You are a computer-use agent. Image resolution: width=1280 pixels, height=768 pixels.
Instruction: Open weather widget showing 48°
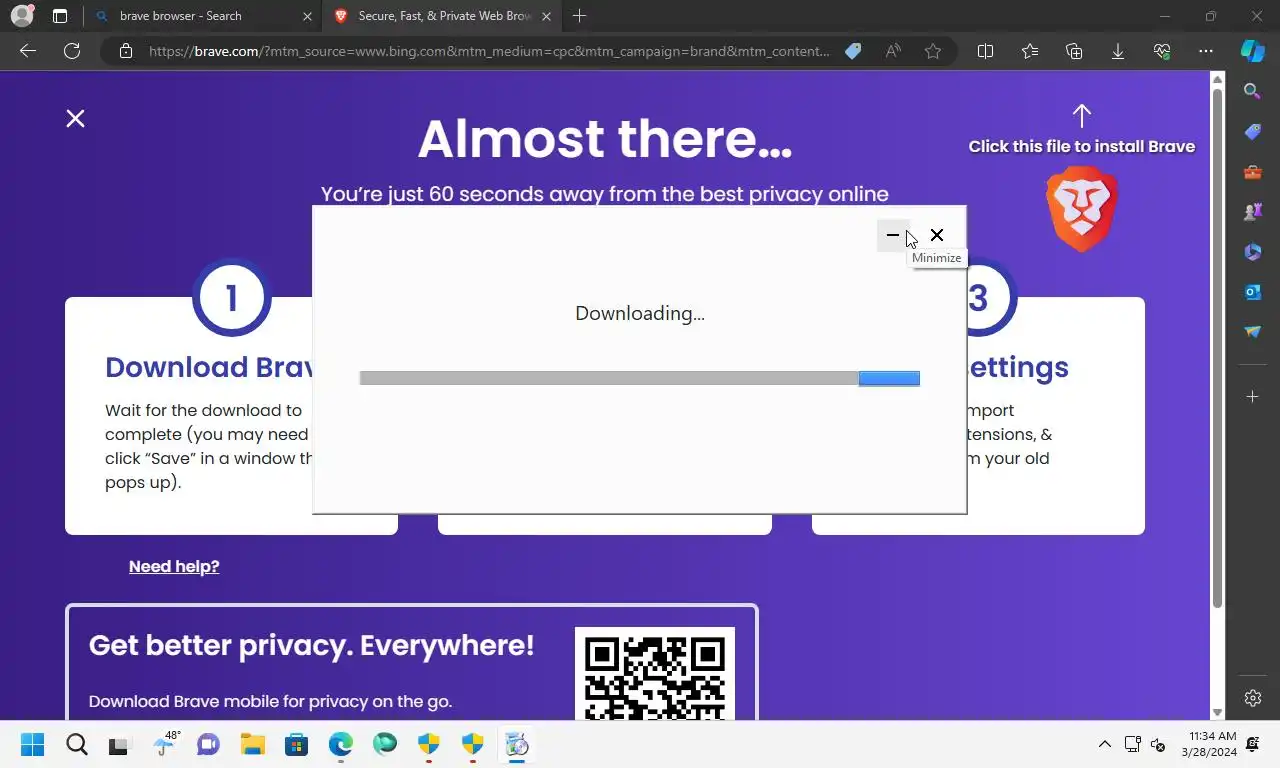pos(165,744)
